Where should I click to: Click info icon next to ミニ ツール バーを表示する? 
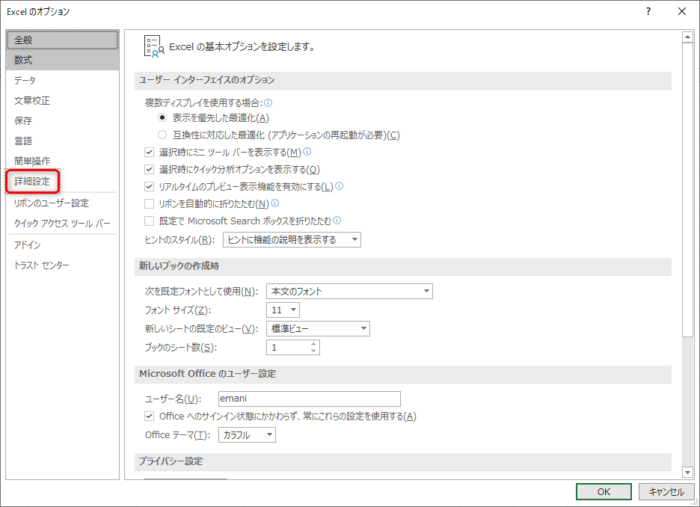[x=307, y=152]
